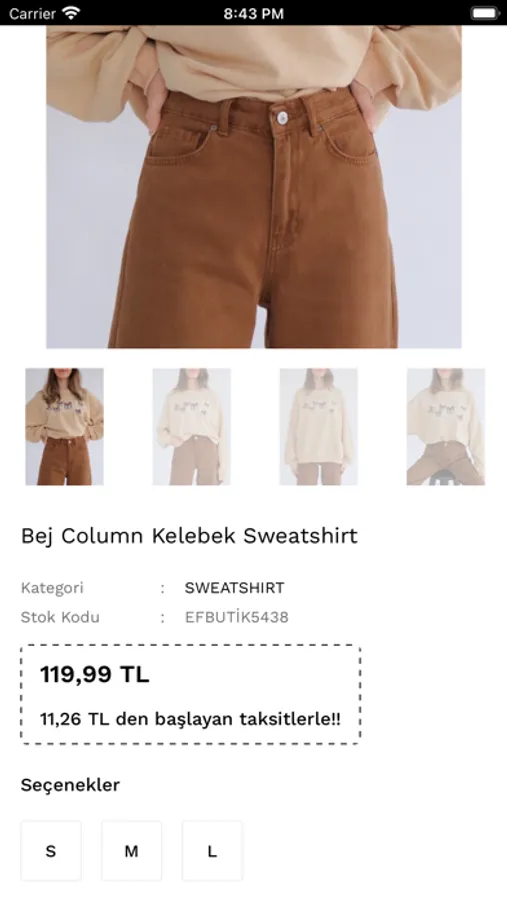This screenshot has height=900, width=507.
Task: Open installment info starting from 11,26 TL
Action: coord(190,719)
